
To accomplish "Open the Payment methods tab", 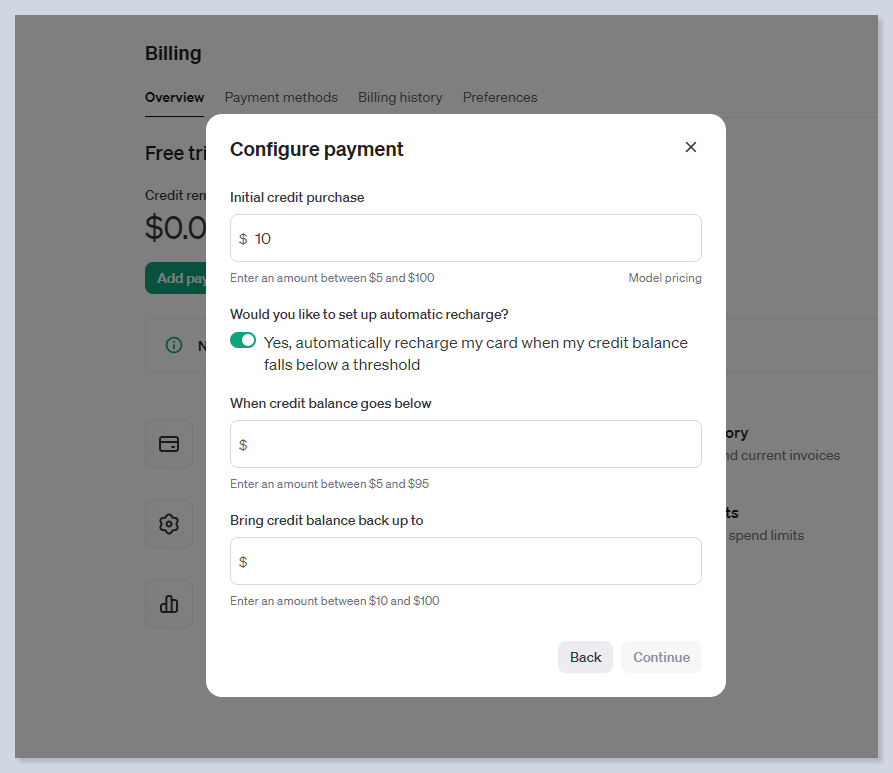I will point(281,98).
